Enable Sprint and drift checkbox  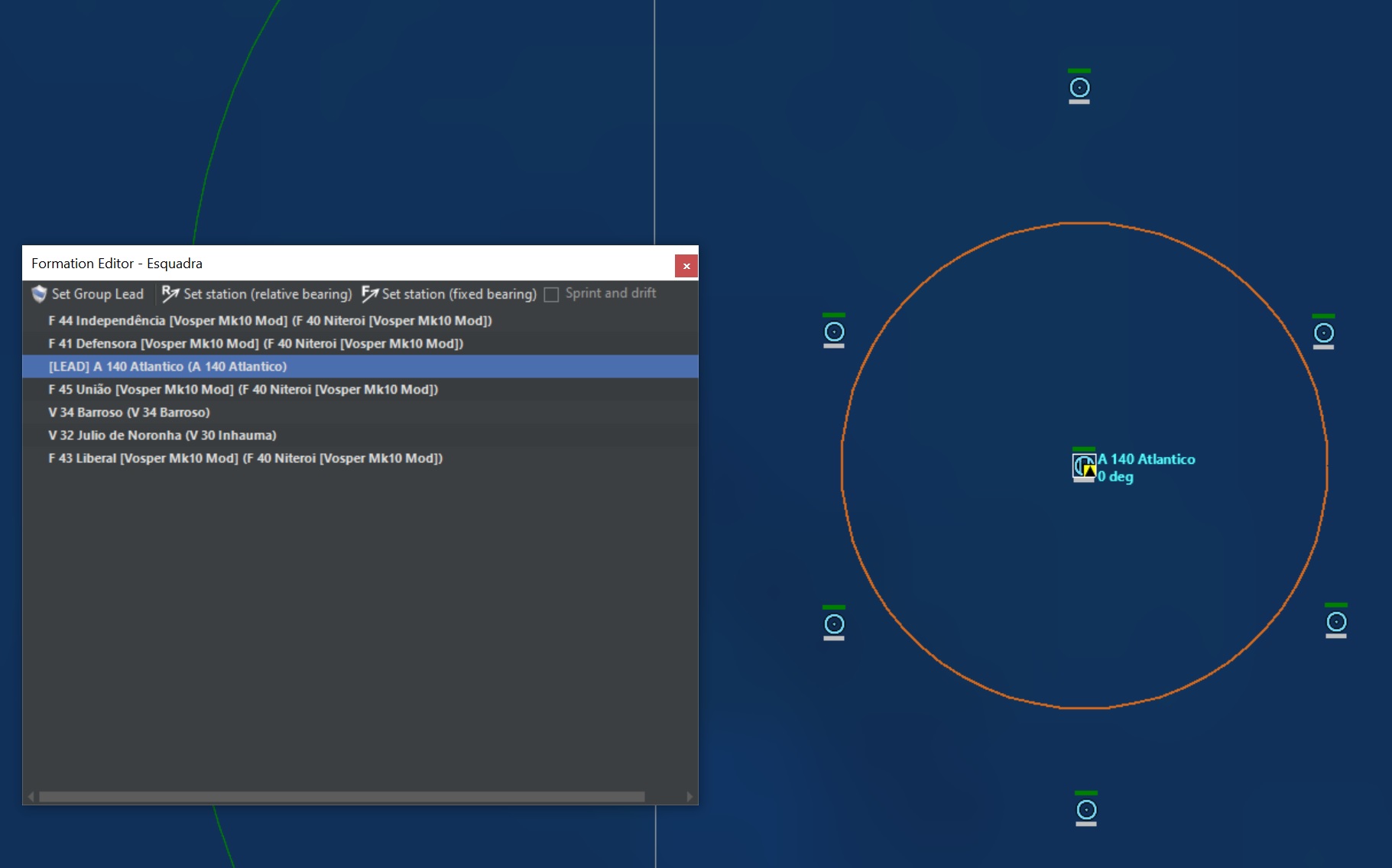click(551, 294)
